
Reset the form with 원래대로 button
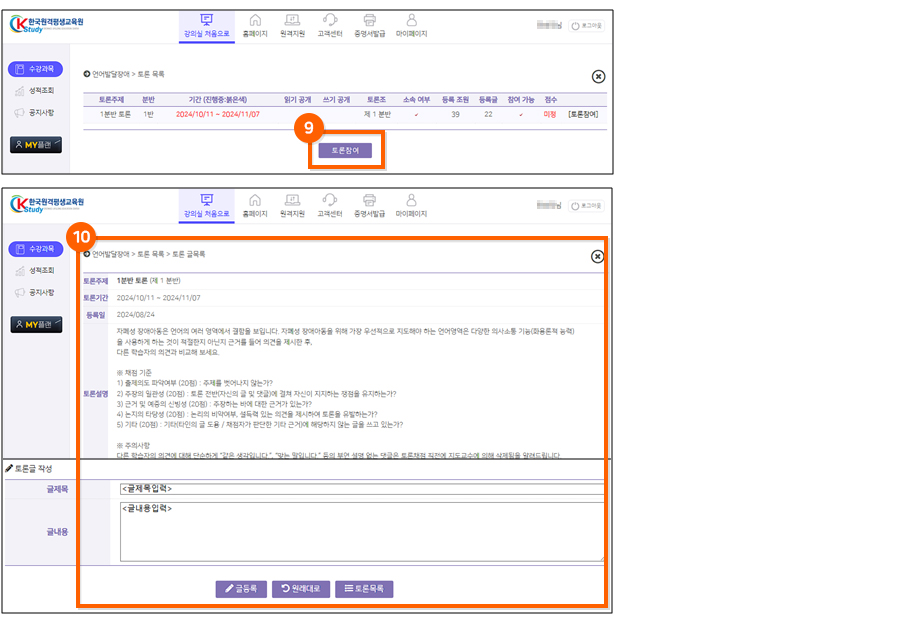click(x=300, y=589)
